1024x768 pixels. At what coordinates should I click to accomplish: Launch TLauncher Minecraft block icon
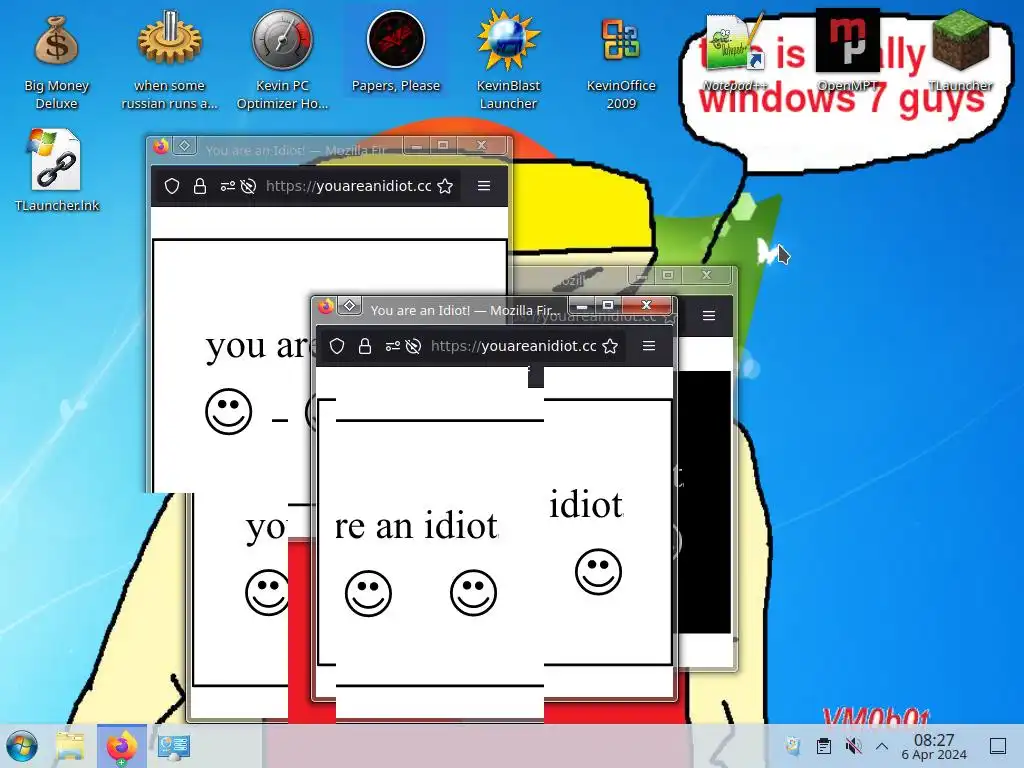[x=960, y=52]
